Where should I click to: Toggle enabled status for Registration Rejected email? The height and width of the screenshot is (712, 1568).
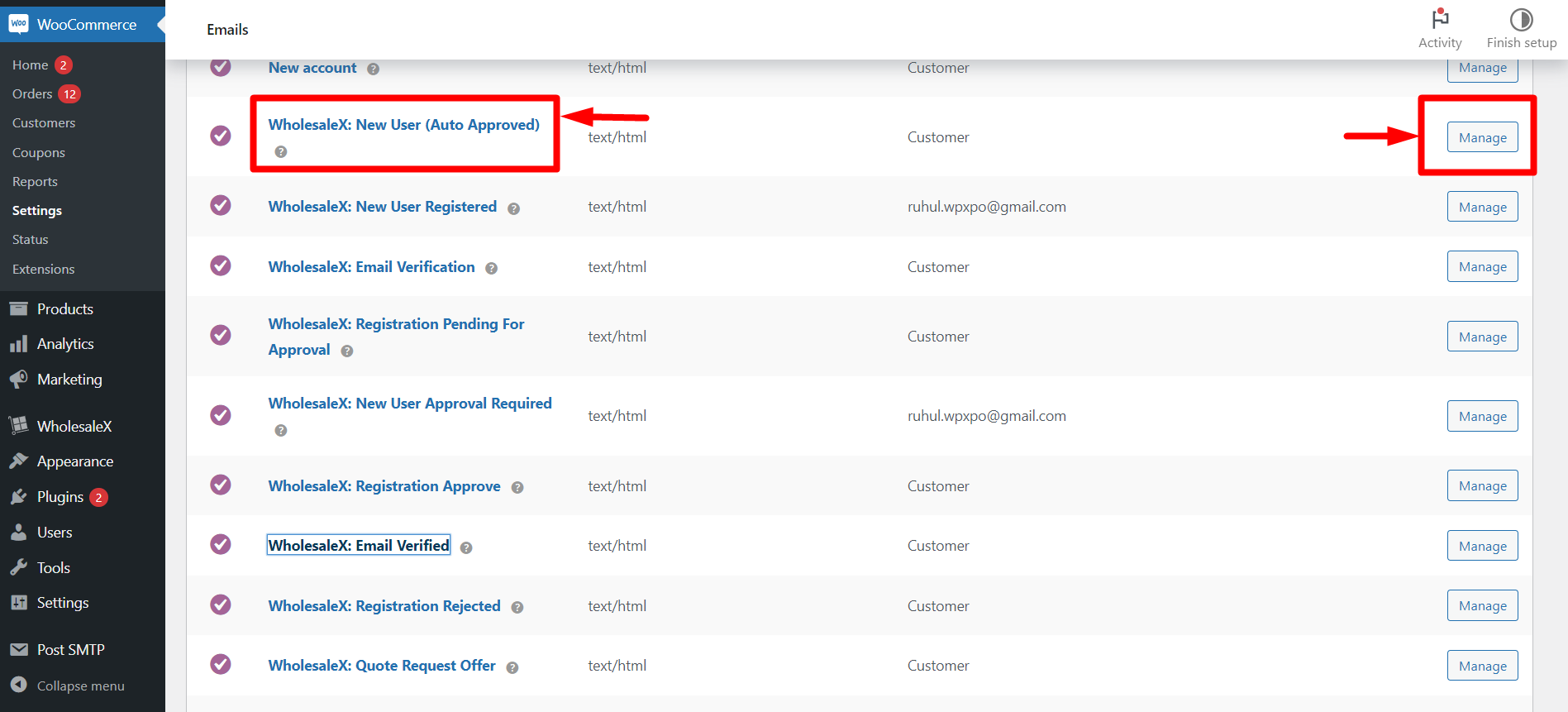click(x=221, y=604)
